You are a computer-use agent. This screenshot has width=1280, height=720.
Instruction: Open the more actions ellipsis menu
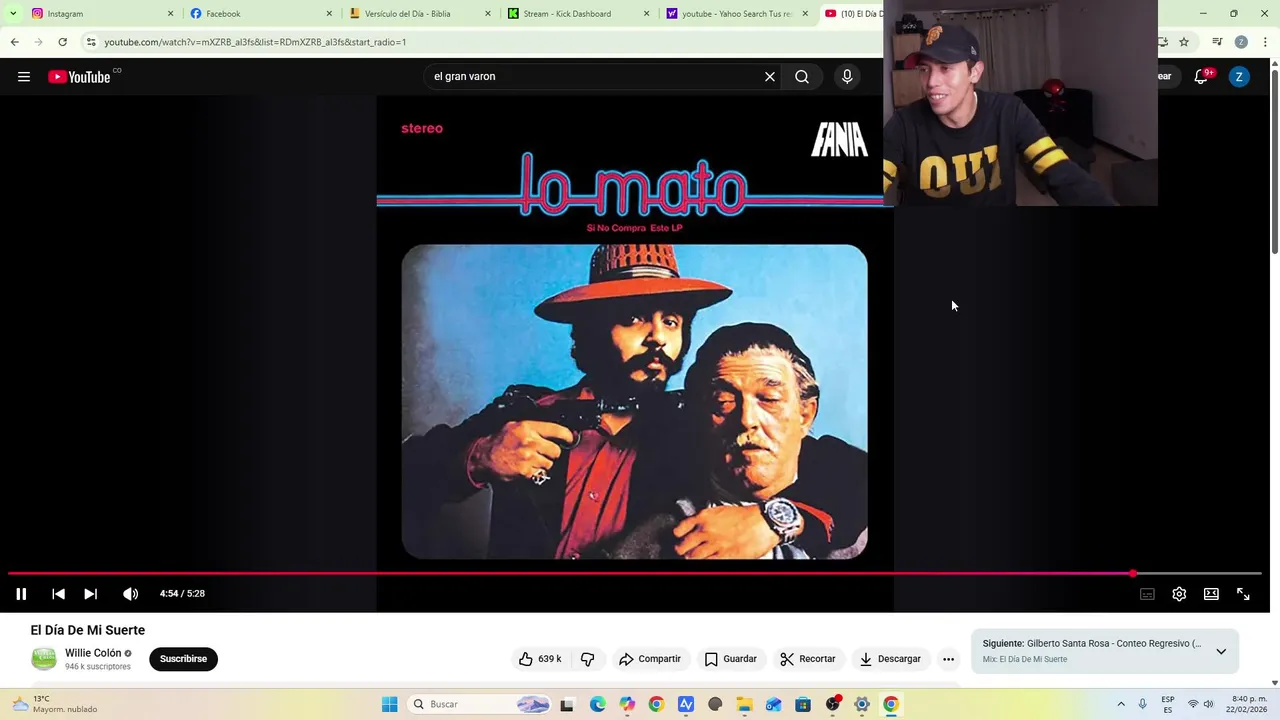(949, 659)
